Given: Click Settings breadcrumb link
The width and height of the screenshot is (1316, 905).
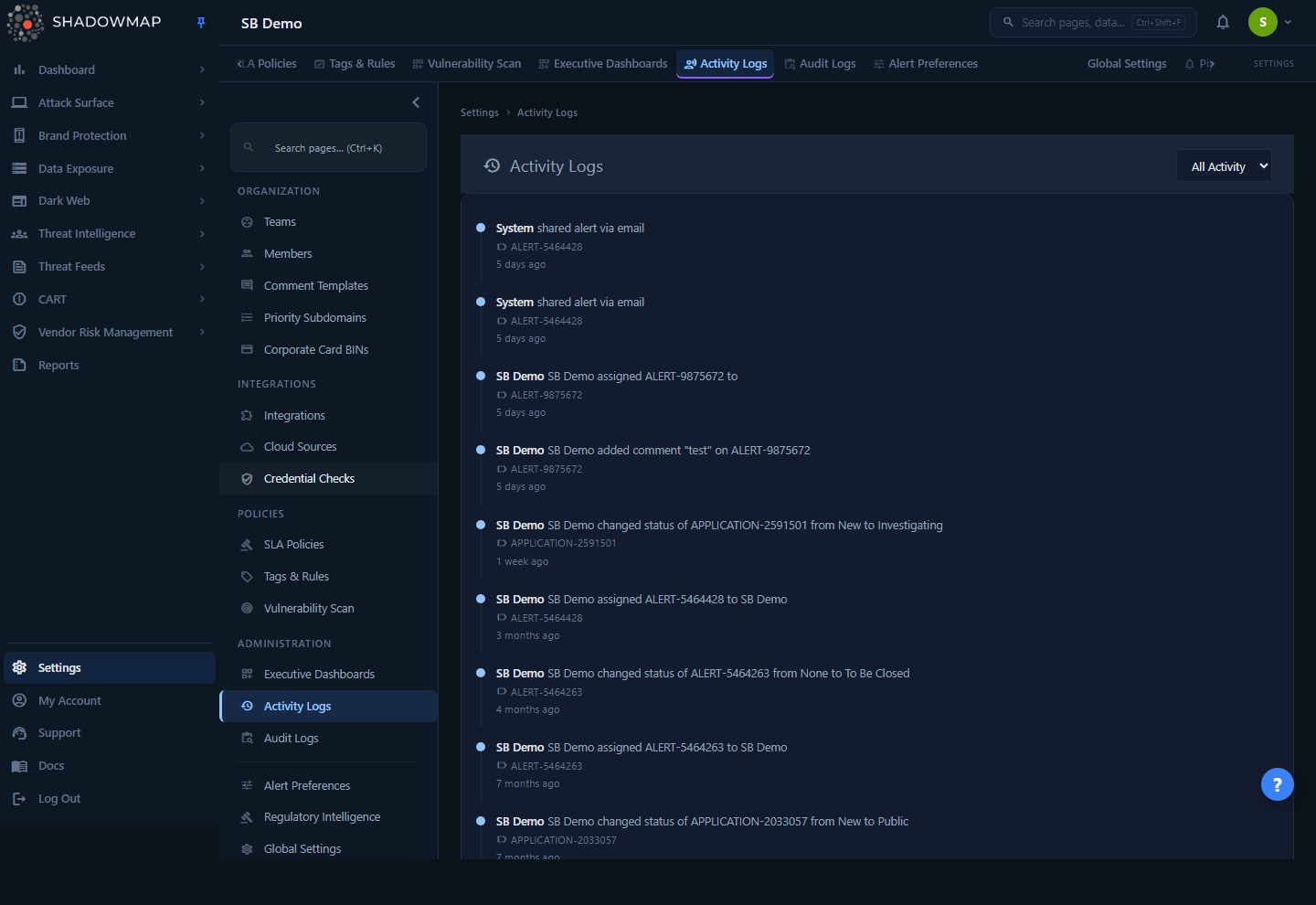Looking at the screenshot, I should (480, 112).
